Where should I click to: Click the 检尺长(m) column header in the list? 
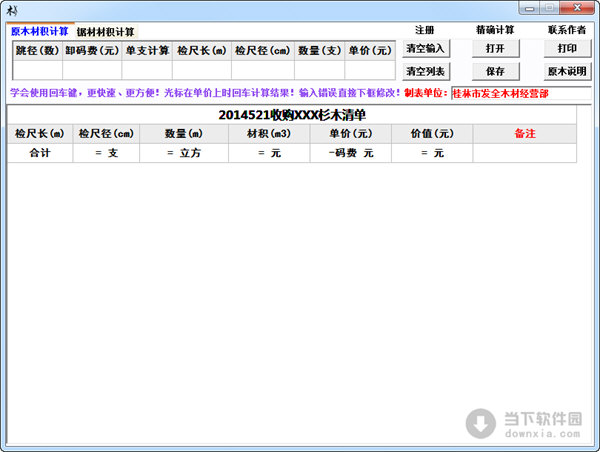[x=40, y=134]
